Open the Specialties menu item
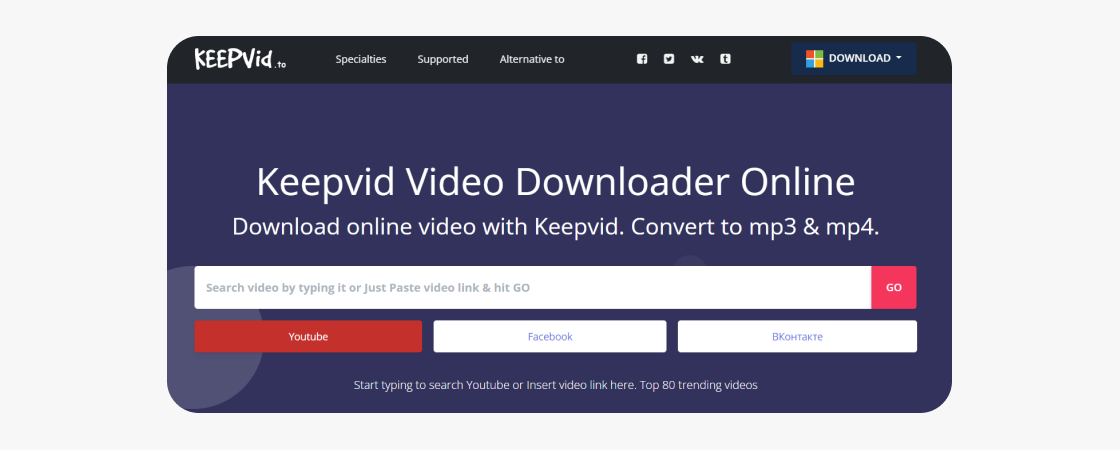This screenshot has width=1120, height=450. tap(361, 59)
